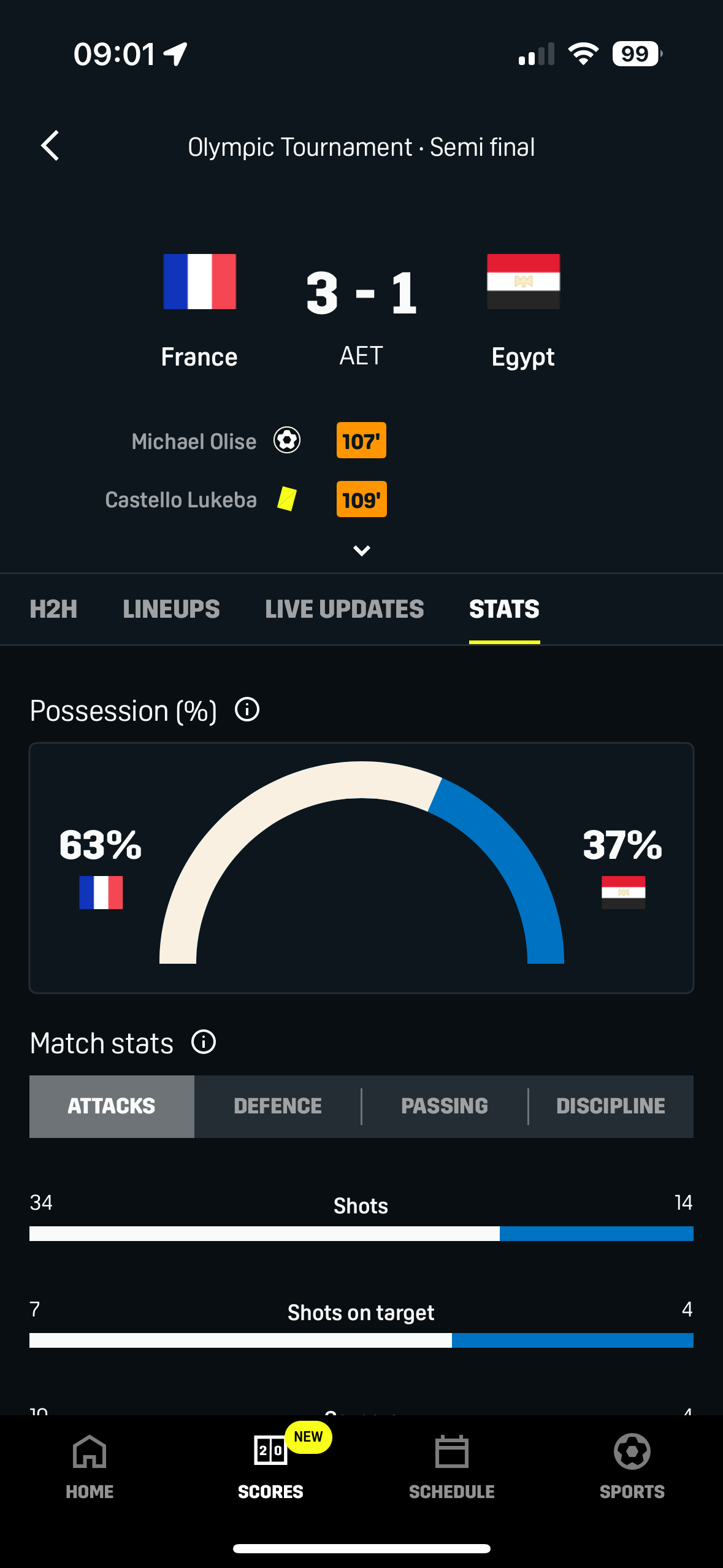
Task: Tap the Egypt team flag in the header
Action: pyautogui.click(x=523, y=282)
